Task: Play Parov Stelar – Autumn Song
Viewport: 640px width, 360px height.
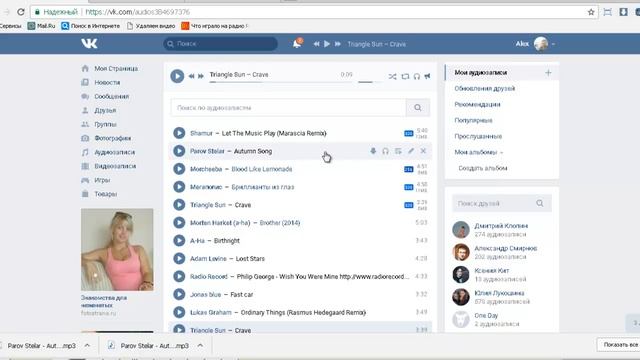Action: coord(179,151)
